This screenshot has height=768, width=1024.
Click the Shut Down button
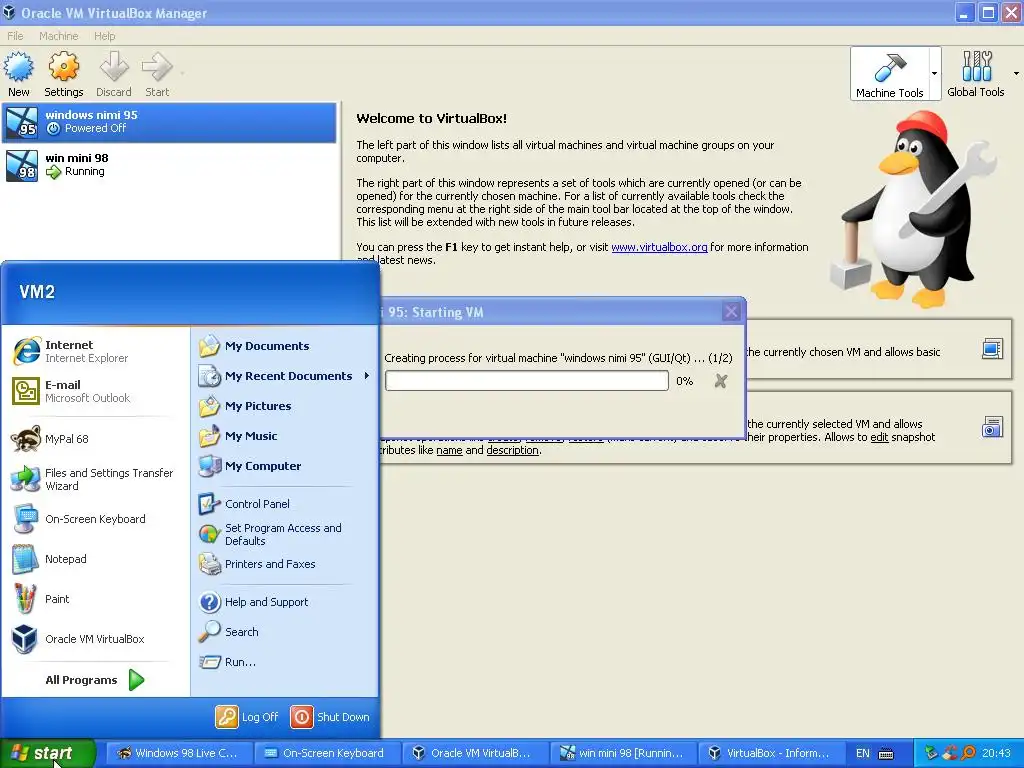coord(330,717)
